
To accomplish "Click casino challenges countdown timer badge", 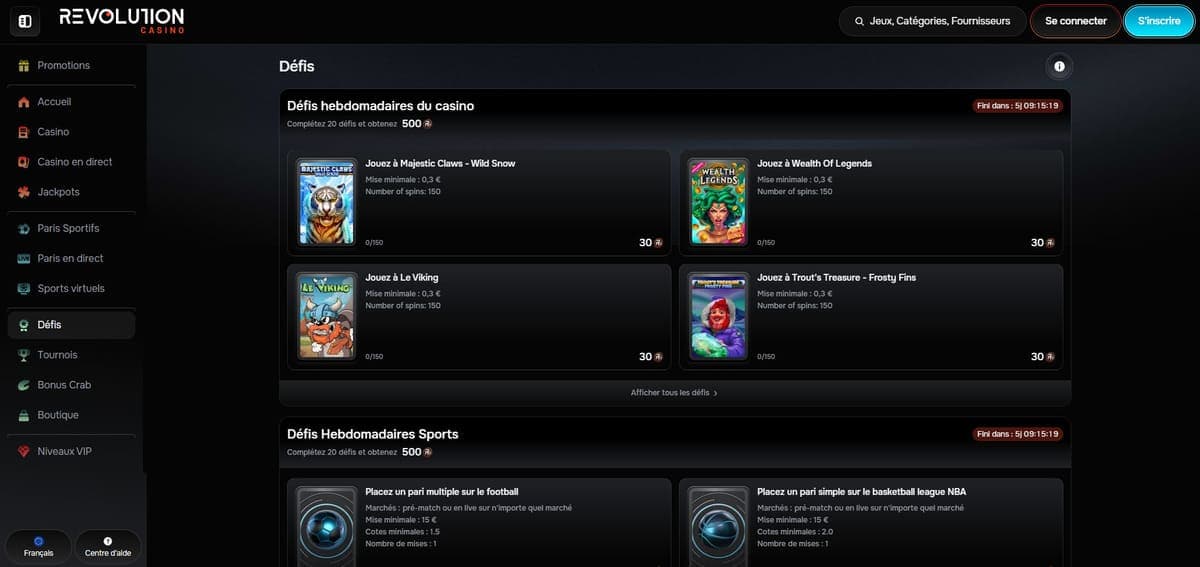I will point(1018,106).
